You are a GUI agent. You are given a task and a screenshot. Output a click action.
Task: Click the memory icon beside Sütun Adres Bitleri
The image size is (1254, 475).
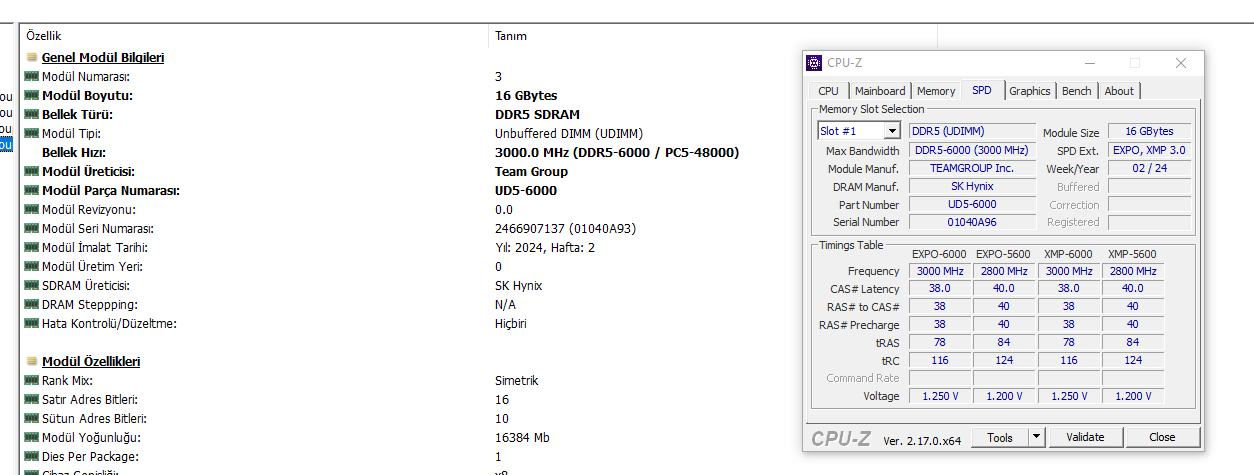click(x=31, y=418)
